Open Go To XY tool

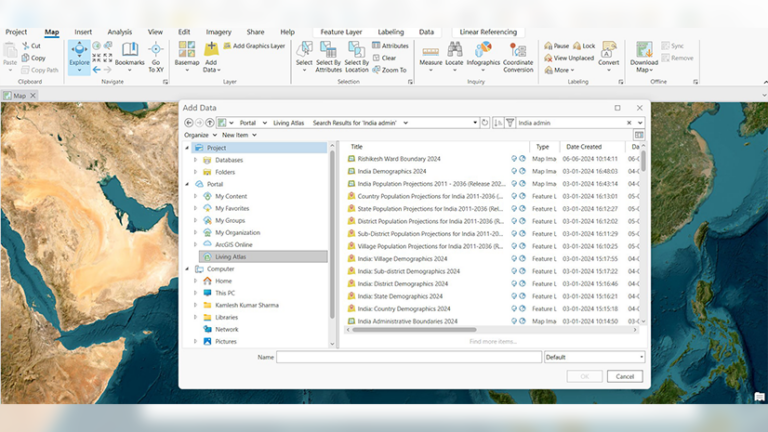(x=156, y=57)
